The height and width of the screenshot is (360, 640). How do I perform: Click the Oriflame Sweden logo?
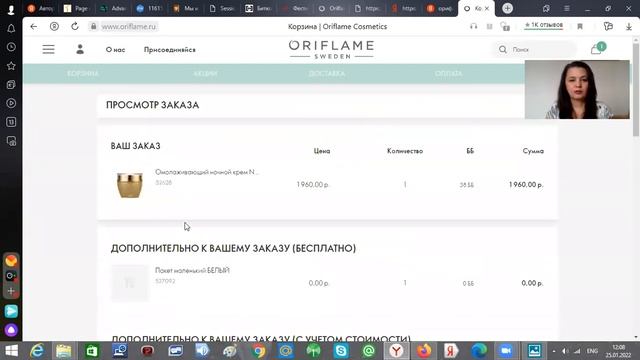(x=331, y=49)
